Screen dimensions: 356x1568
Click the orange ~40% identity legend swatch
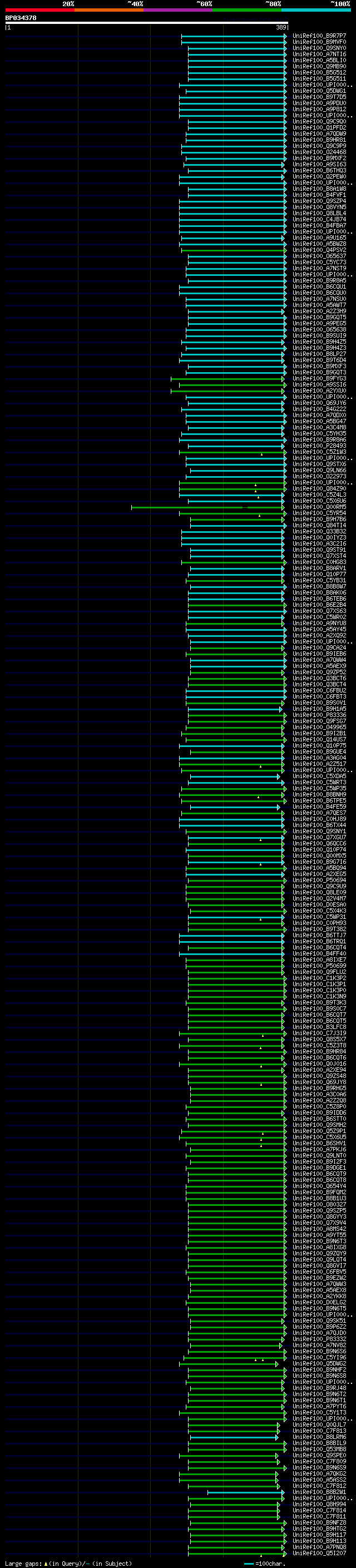coord(109,10)
